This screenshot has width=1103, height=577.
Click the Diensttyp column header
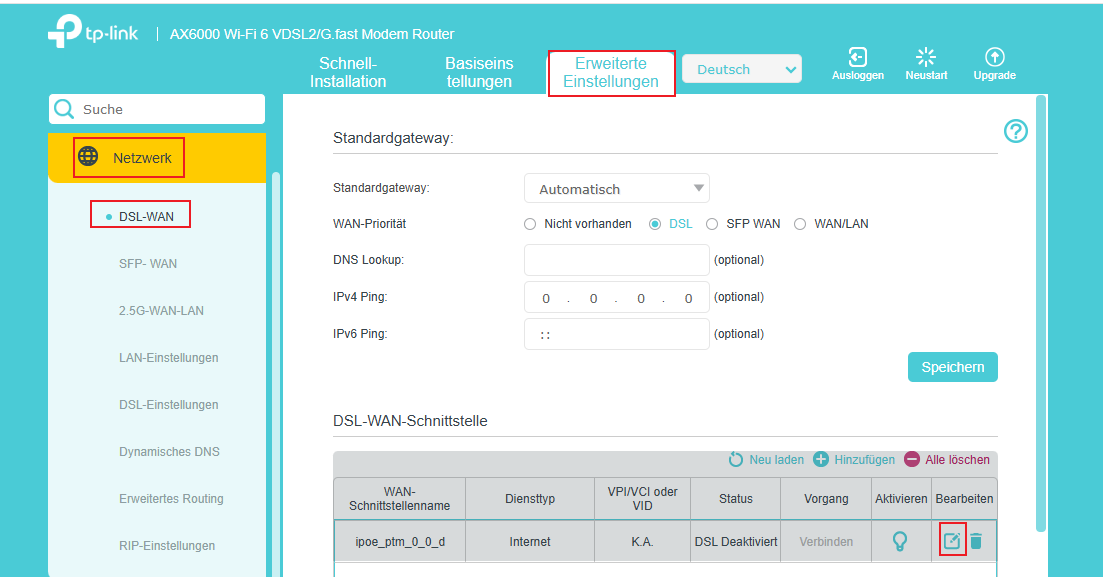tap(530, 499)
